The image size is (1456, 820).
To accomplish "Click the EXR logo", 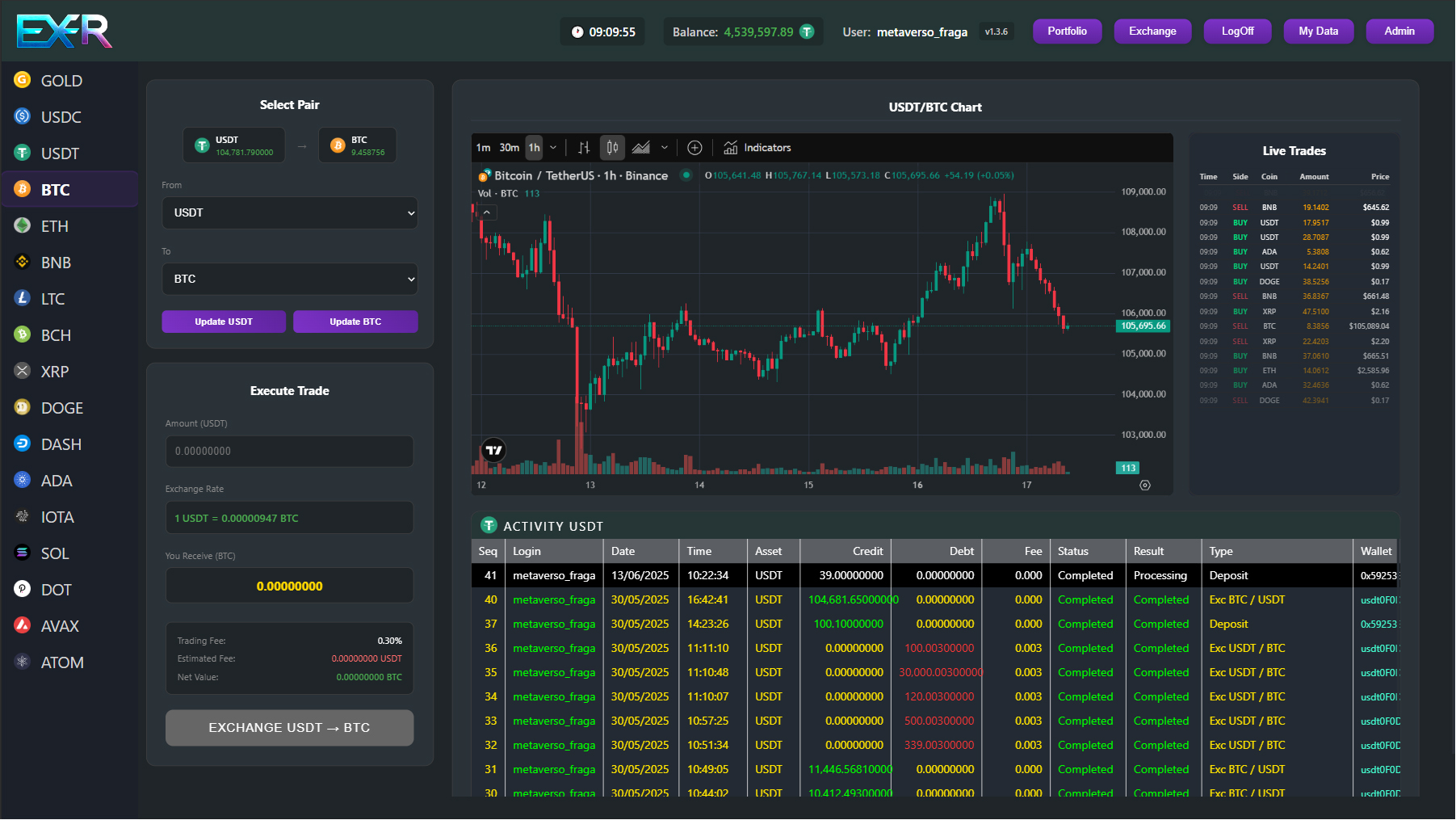I will [65, 32].
